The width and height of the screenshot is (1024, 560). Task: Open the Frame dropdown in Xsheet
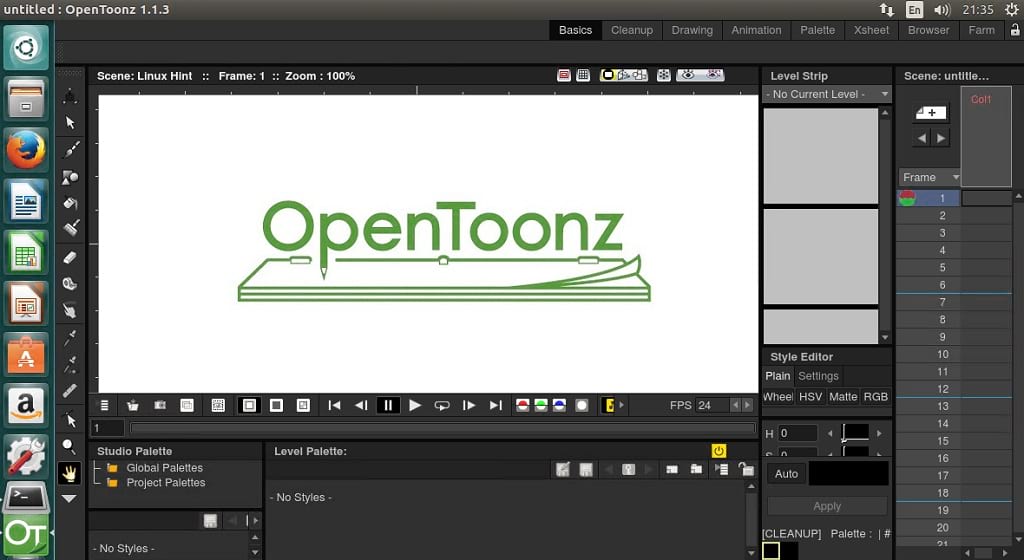930,178
